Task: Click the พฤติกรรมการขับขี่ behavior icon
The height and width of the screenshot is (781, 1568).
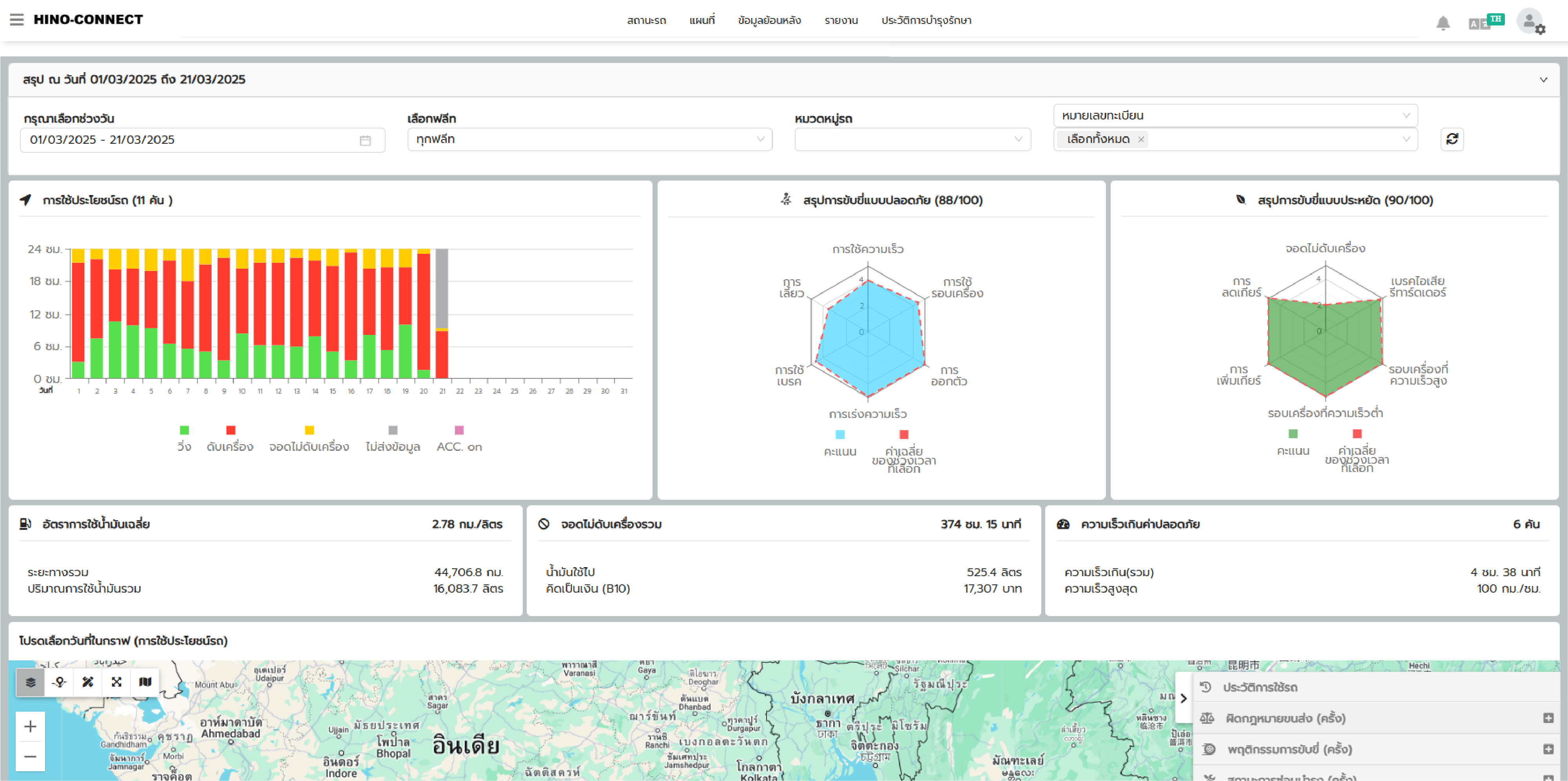Action: pos(1209,749)
